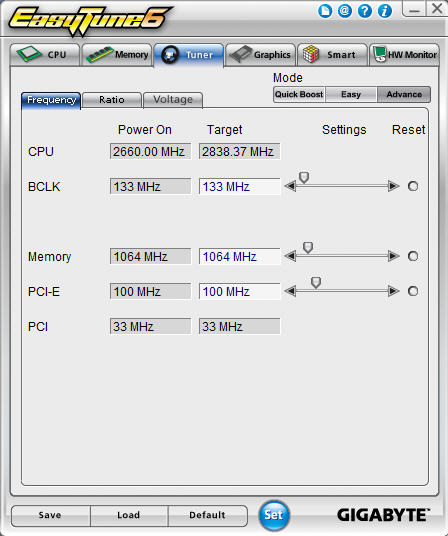The height and width of the screenshot is (536, 448).
Task: Click the @ email icon in the title bar
Action: pyautogui.click(x=345, y=11)
